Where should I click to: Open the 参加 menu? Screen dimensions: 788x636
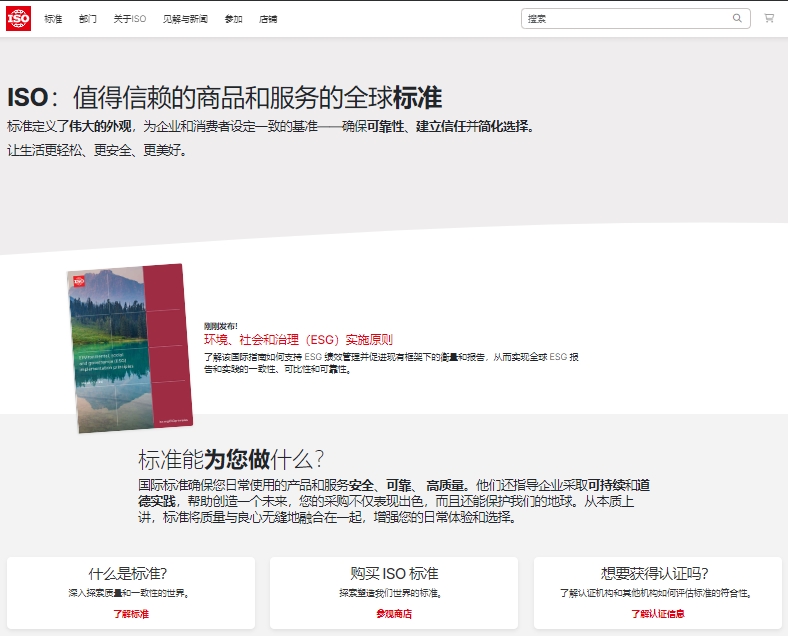234,19
